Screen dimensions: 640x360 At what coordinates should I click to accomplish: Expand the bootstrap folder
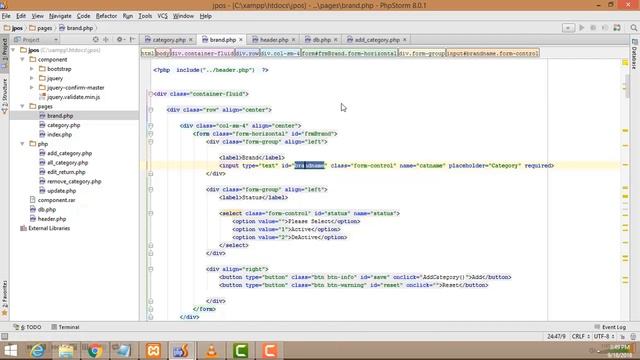(x=32, y=69)
